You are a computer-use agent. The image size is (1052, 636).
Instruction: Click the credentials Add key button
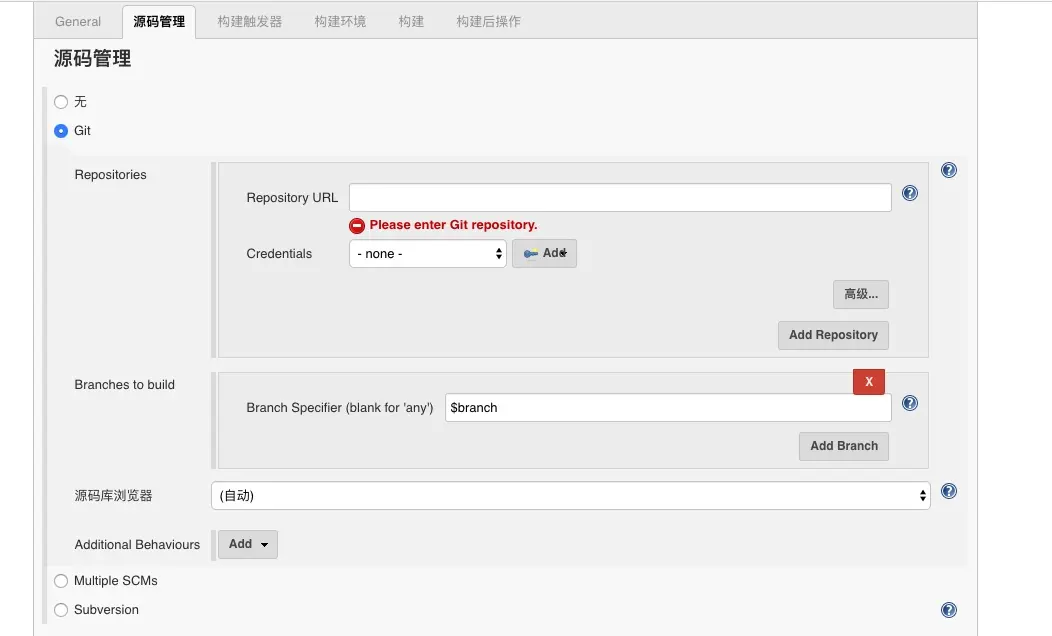coord(544,254)
